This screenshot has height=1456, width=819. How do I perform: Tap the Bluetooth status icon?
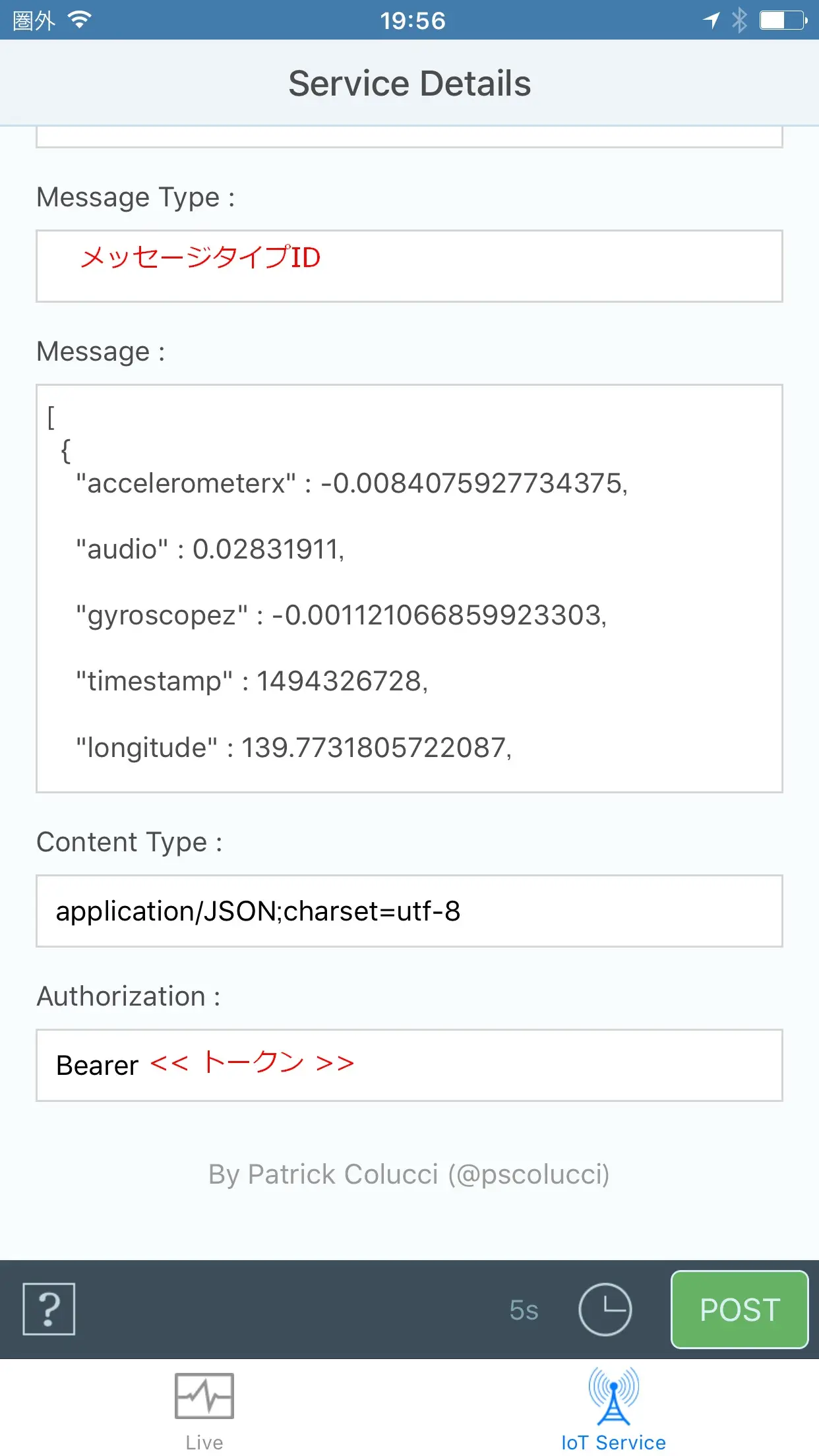pyautogui.click(x=739, y=20)
